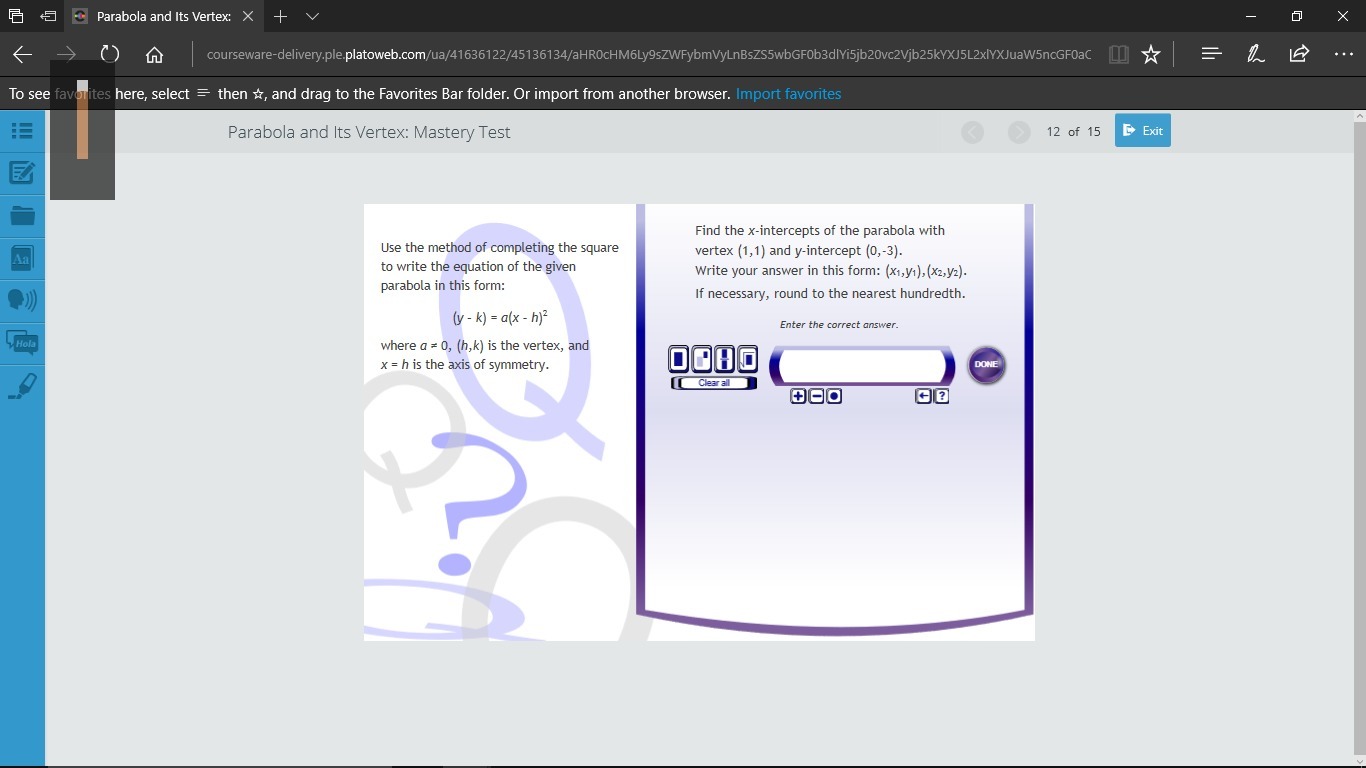Open the folder tool in the sidebar
Viewport: 1366px width, 768px height.
(22, 215)
